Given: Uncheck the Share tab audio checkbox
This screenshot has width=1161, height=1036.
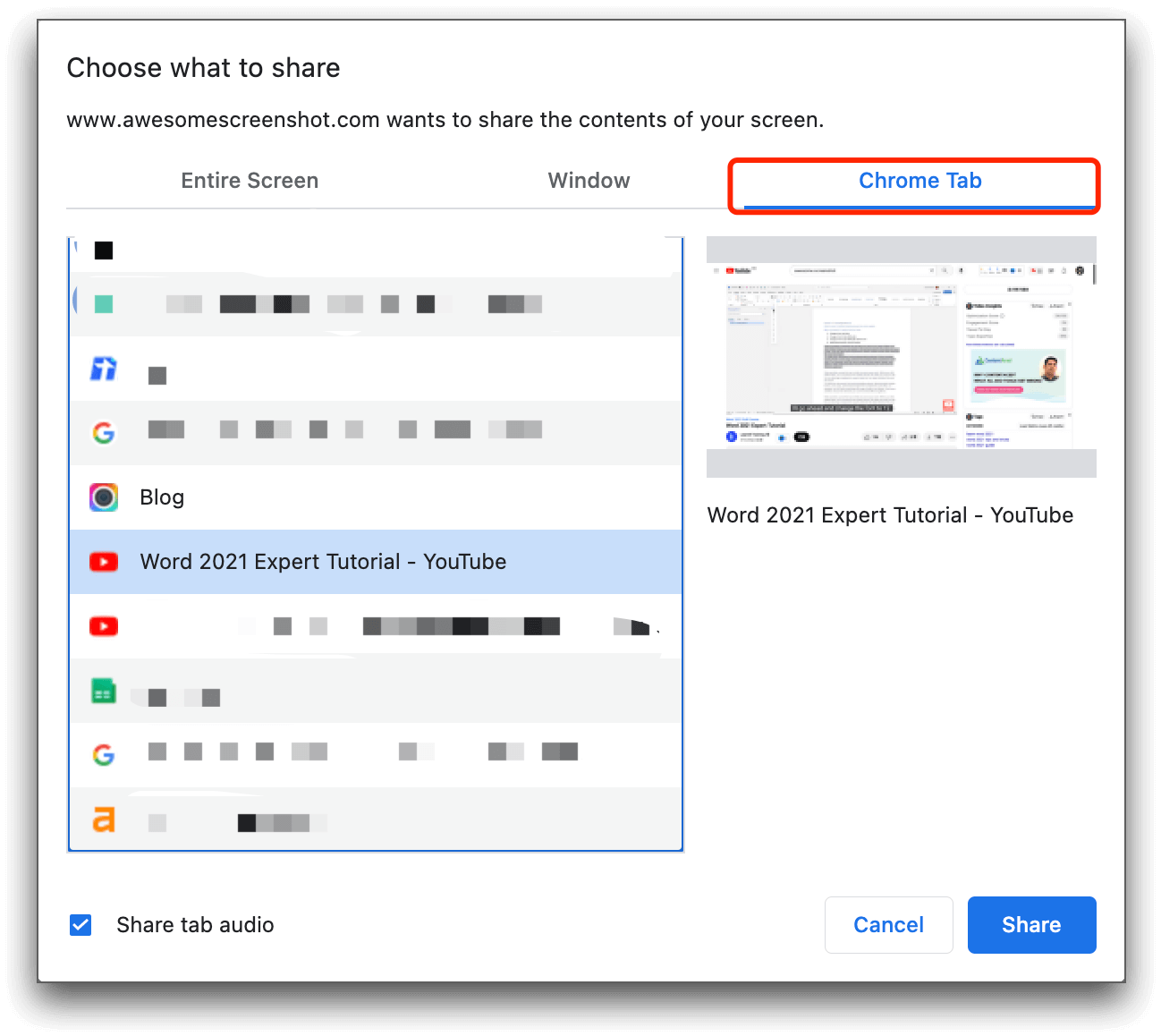Looking at the screenshot, I should pyautogui.click(x=81, y=925).
